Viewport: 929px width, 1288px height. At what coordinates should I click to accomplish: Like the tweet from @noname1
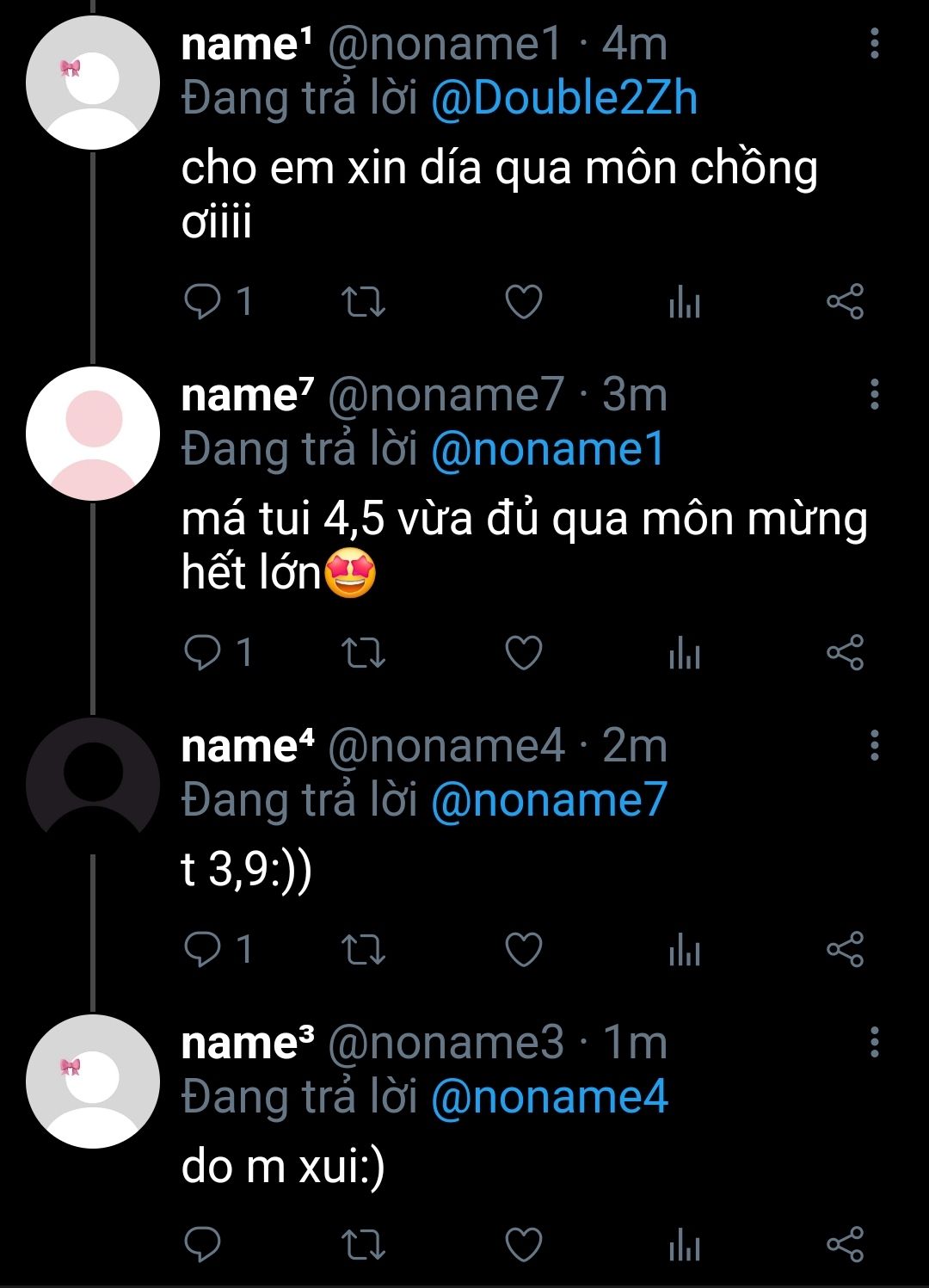[x=523, y=302]
